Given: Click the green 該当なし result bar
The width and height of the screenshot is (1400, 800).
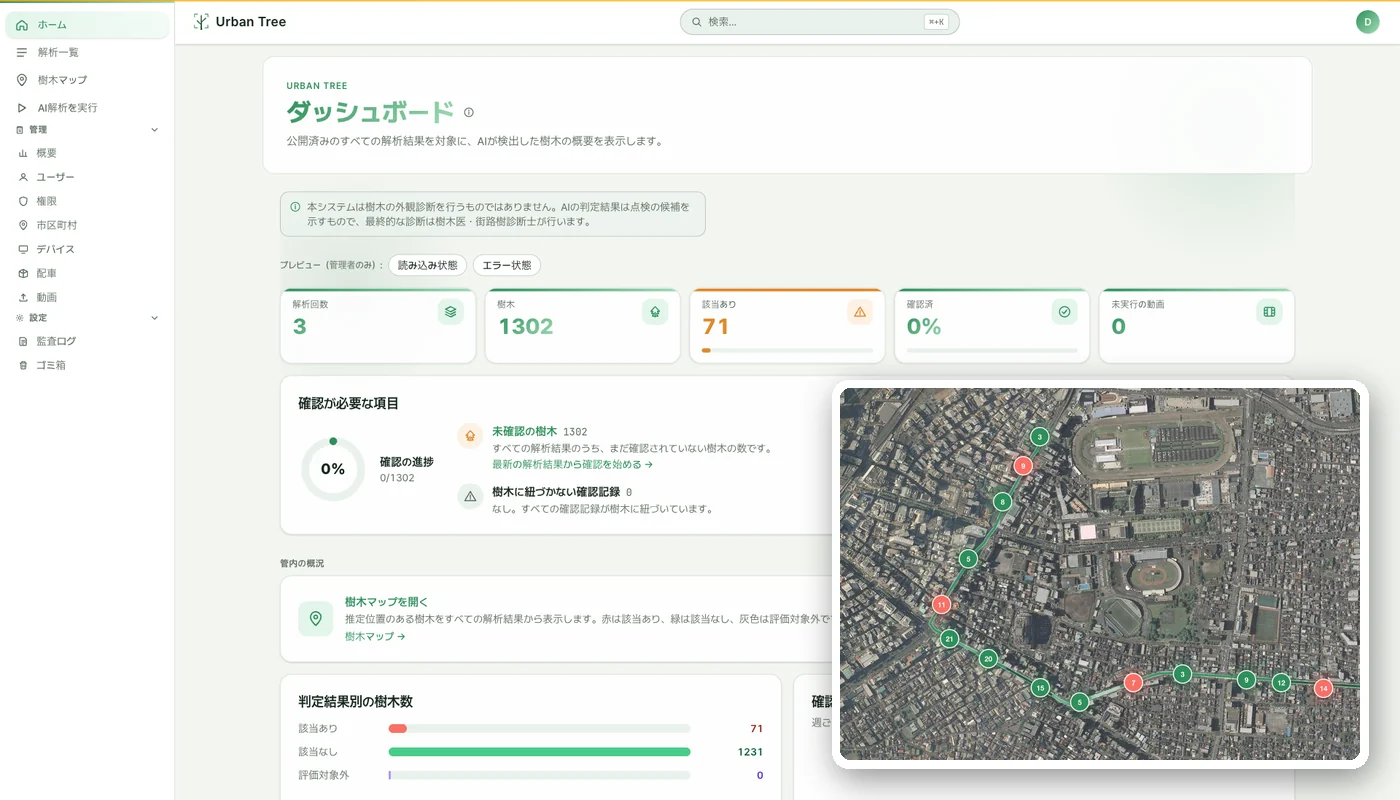Looking at the screenshot, I should (x=539, y=752).
